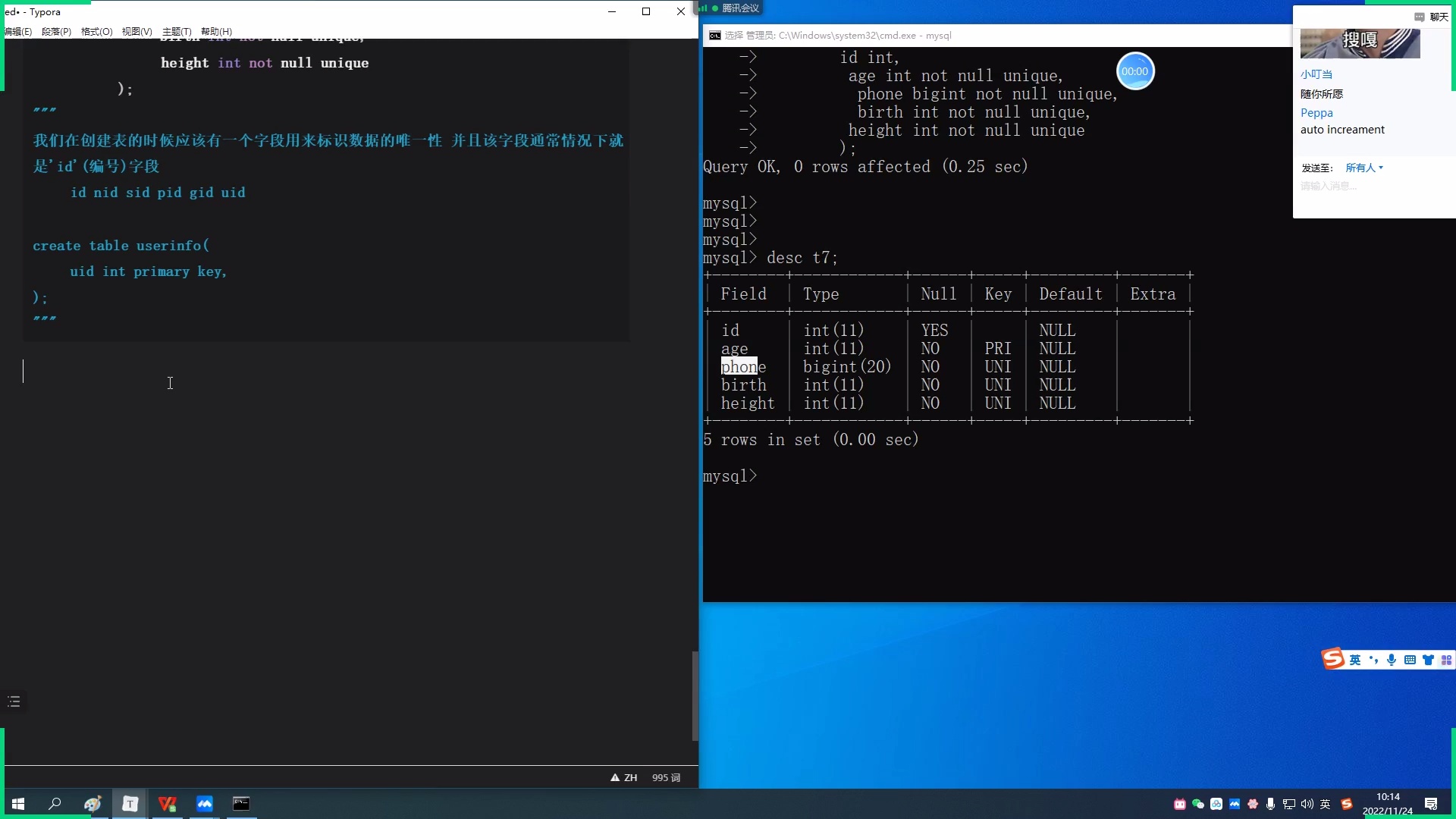Open Sogou input tray icon
This screenshot has width=1456, height=819.
click(1347, 805)
